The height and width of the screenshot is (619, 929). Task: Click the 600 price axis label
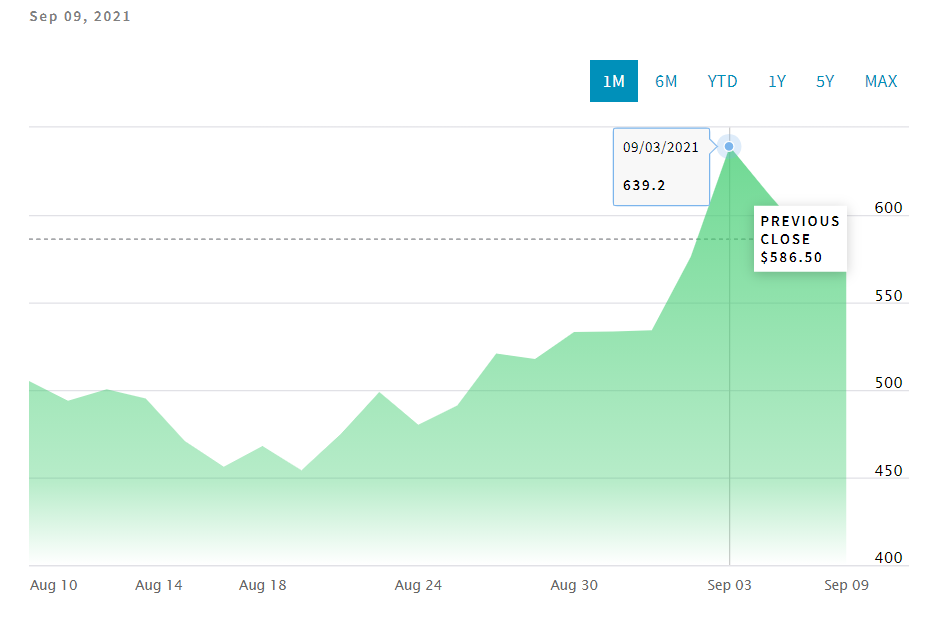[888, 208]
